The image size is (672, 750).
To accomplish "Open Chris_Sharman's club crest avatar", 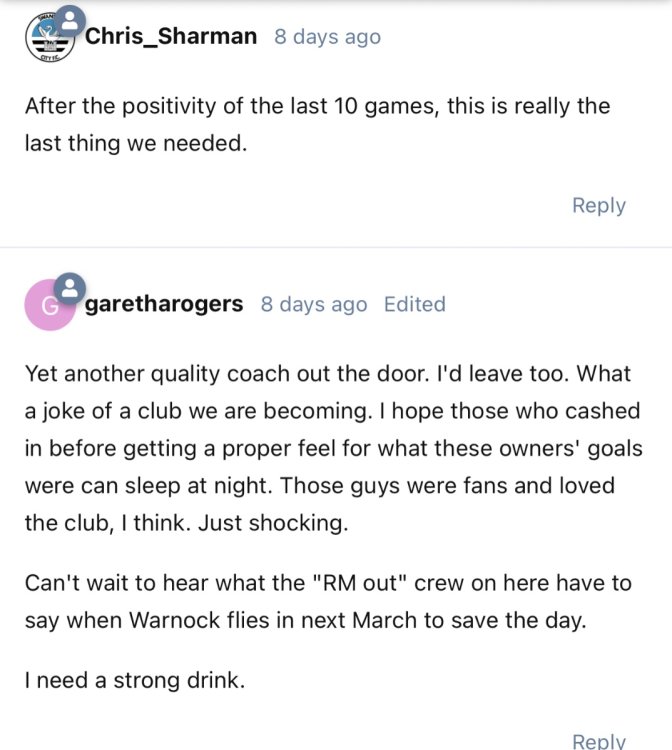I will [x=46, y=40].
